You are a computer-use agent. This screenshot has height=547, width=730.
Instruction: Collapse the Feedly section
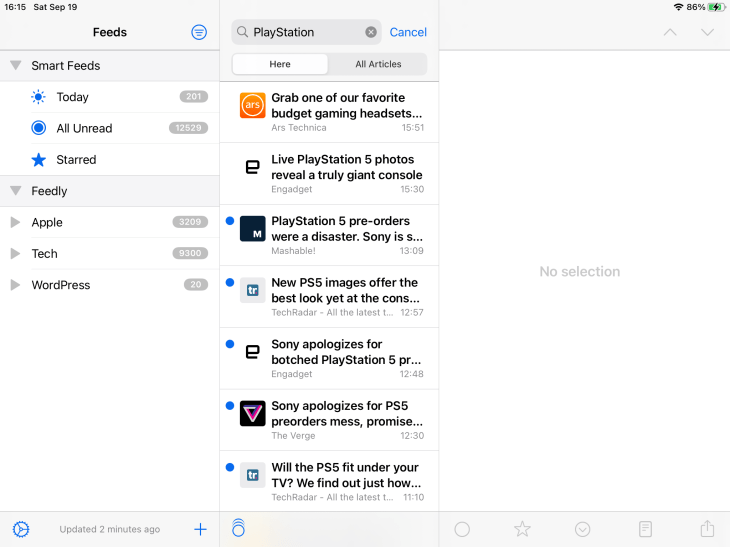pos(15,191)
